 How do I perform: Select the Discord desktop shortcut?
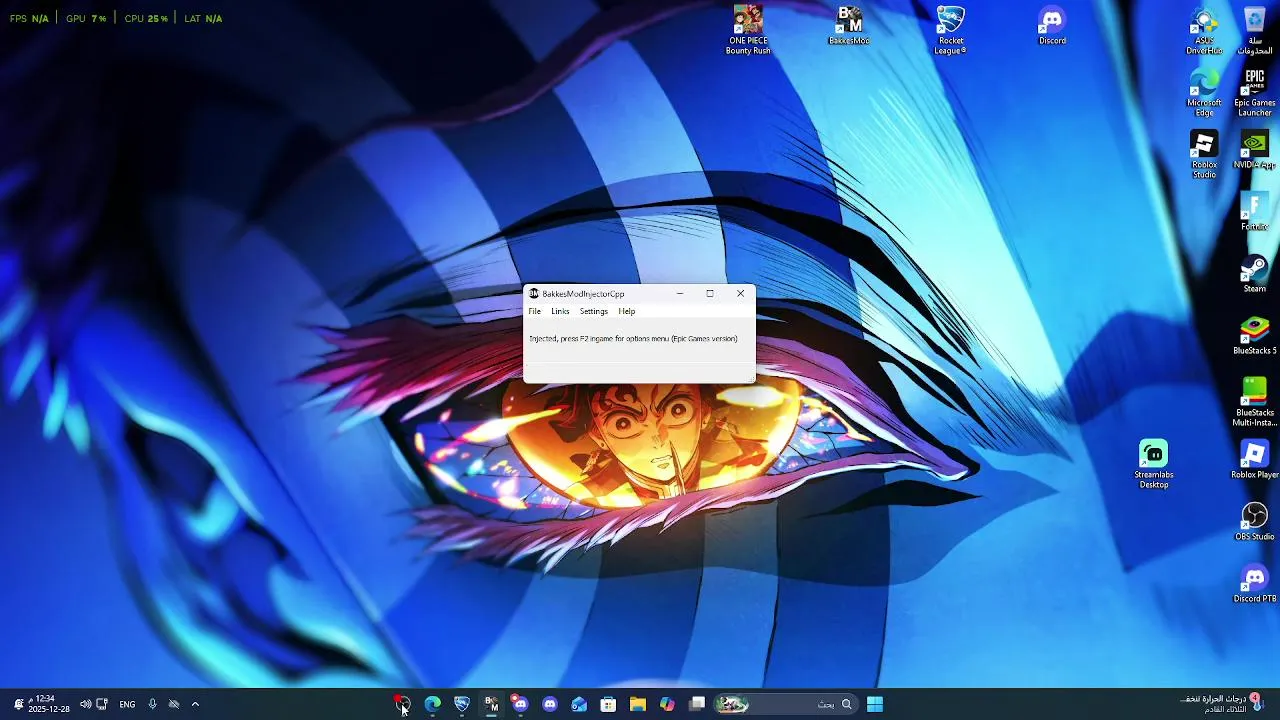(x=1052, y=26)
